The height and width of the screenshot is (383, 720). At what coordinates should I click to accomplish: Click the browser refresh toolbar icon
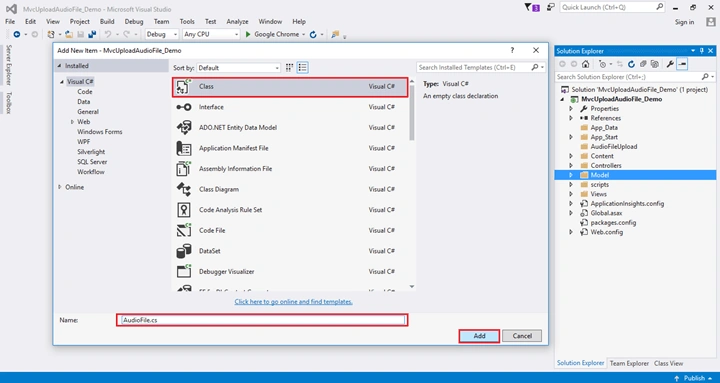[x=313, y=34]
